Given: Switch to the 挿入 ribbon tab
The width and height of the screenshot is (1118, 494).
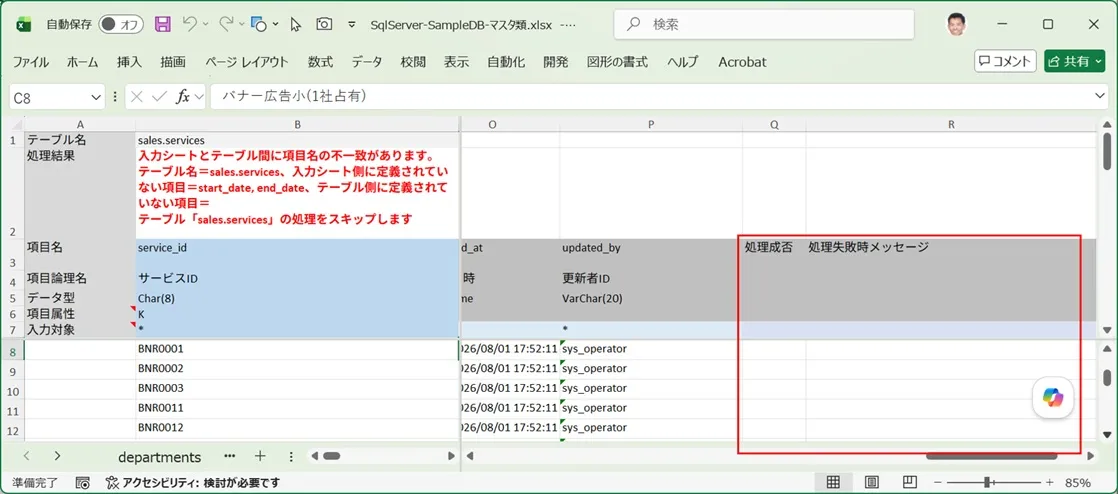Looking at the screenshot, I should pos(129,62).
